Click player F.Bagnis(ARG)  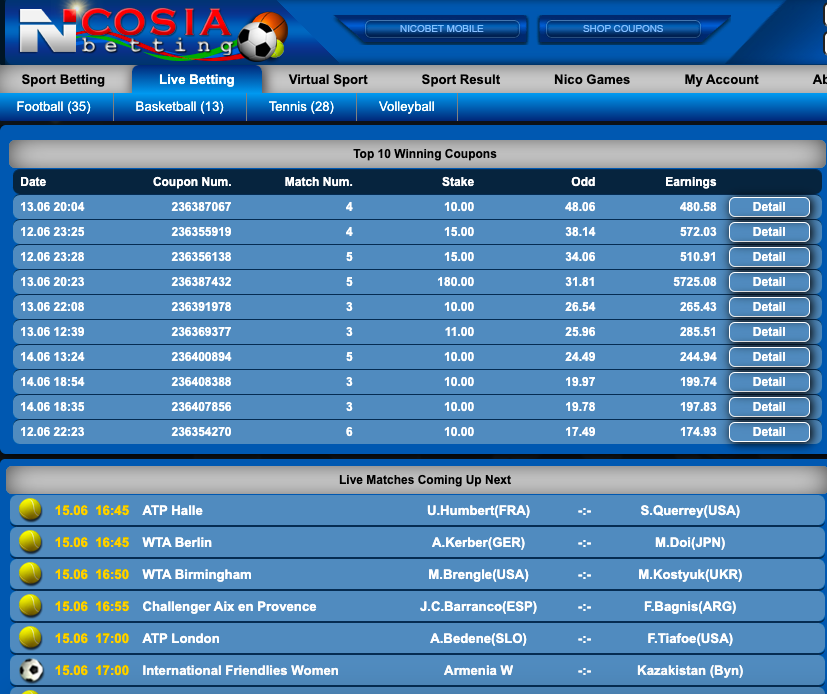[x=690, y=606]
